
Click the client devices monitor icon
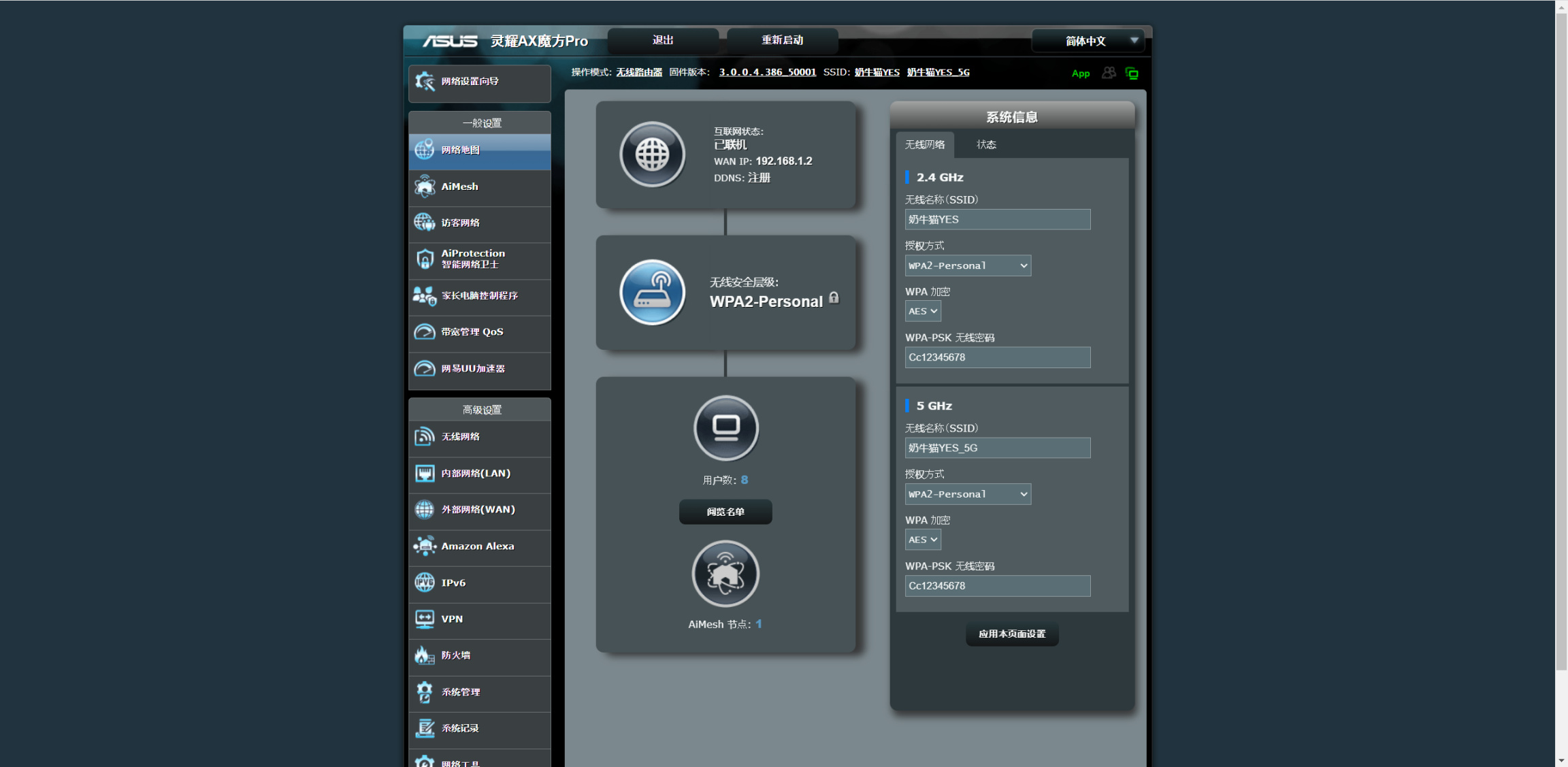point(725,428)
